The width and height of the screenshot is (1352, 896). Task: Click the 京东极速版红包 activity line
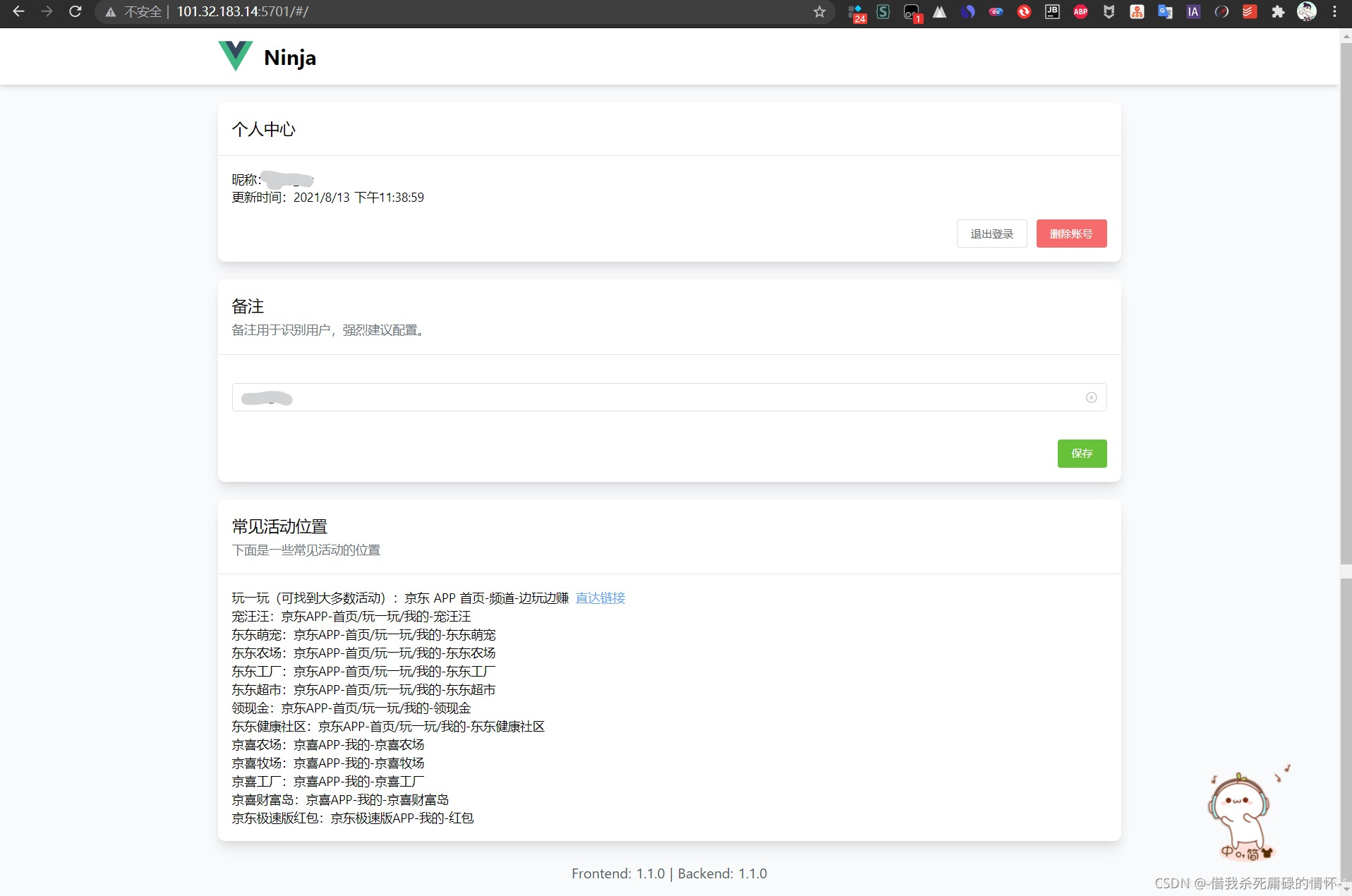353,818
